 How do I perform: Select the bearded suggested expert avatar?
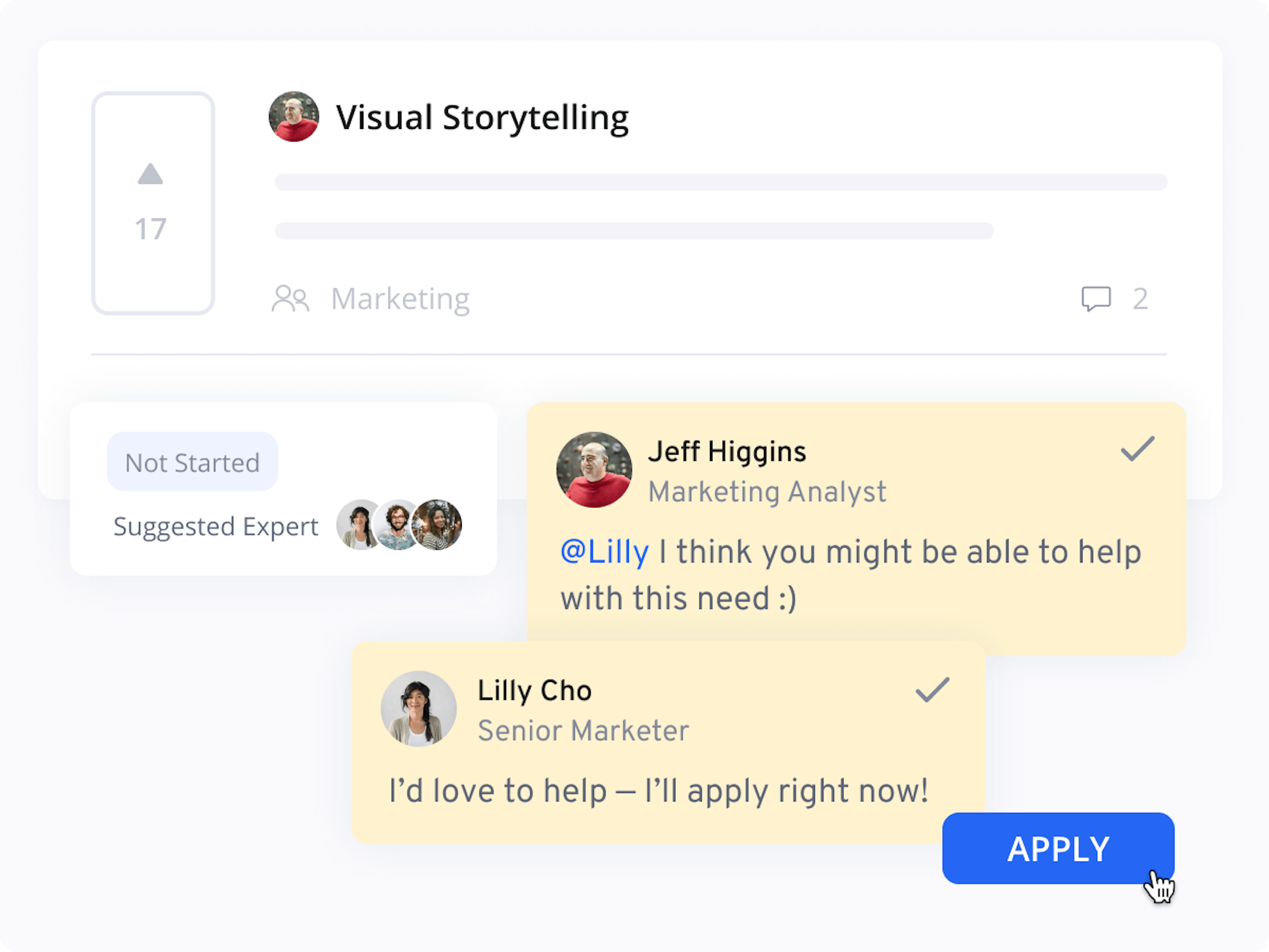pyautogui.click(x=396, y=524)
